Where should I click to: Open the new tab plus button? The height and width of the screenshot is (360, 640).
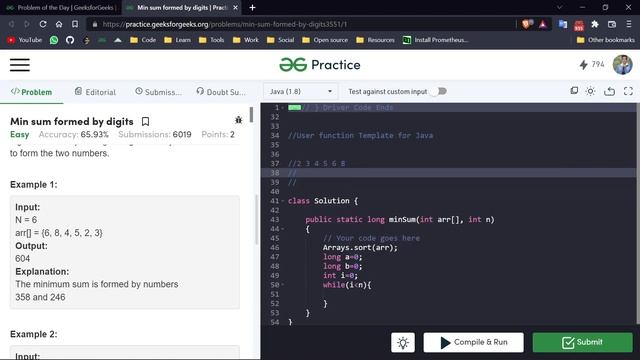(252, 7)
